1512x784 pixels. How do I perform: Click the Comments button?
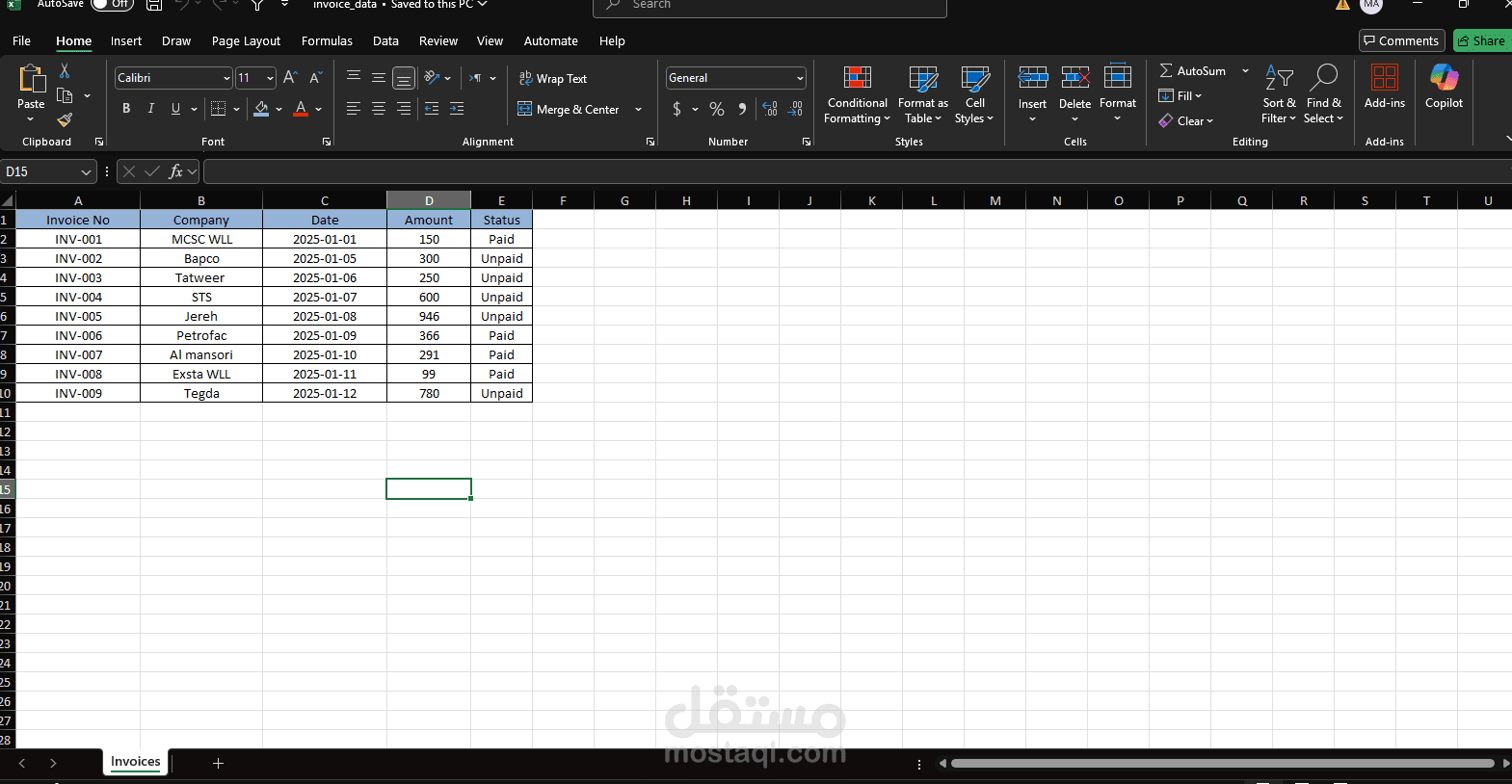coord(1401,40)
